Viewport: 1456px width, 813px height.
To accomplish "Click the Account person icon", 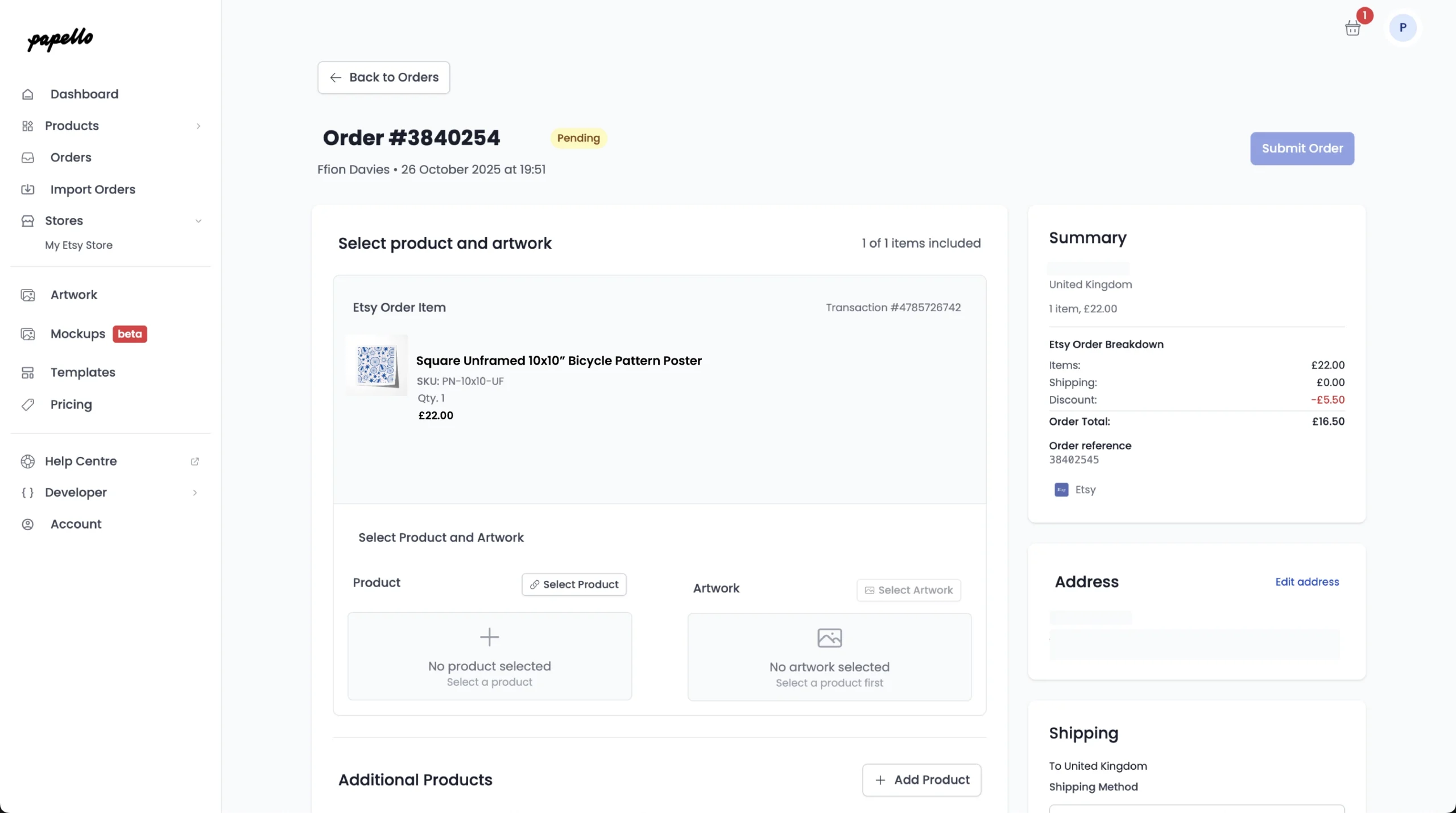I will [28, 525].
